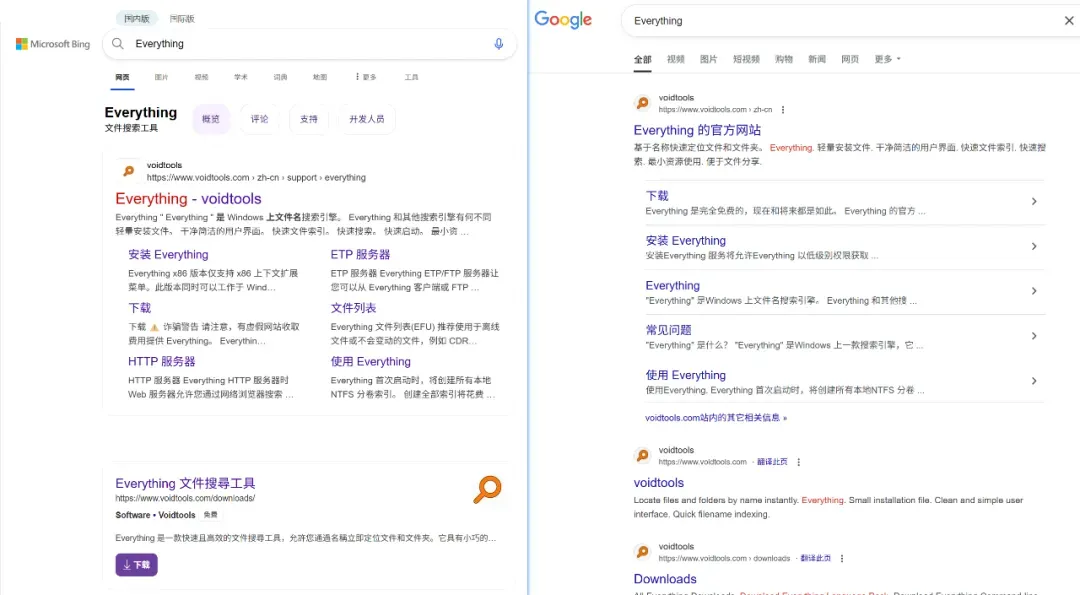The height and width of the screenshot is (595, 1080).
Task: Click the voidtools.com/downloads/ URL in Bing
Action: point(185,498)
